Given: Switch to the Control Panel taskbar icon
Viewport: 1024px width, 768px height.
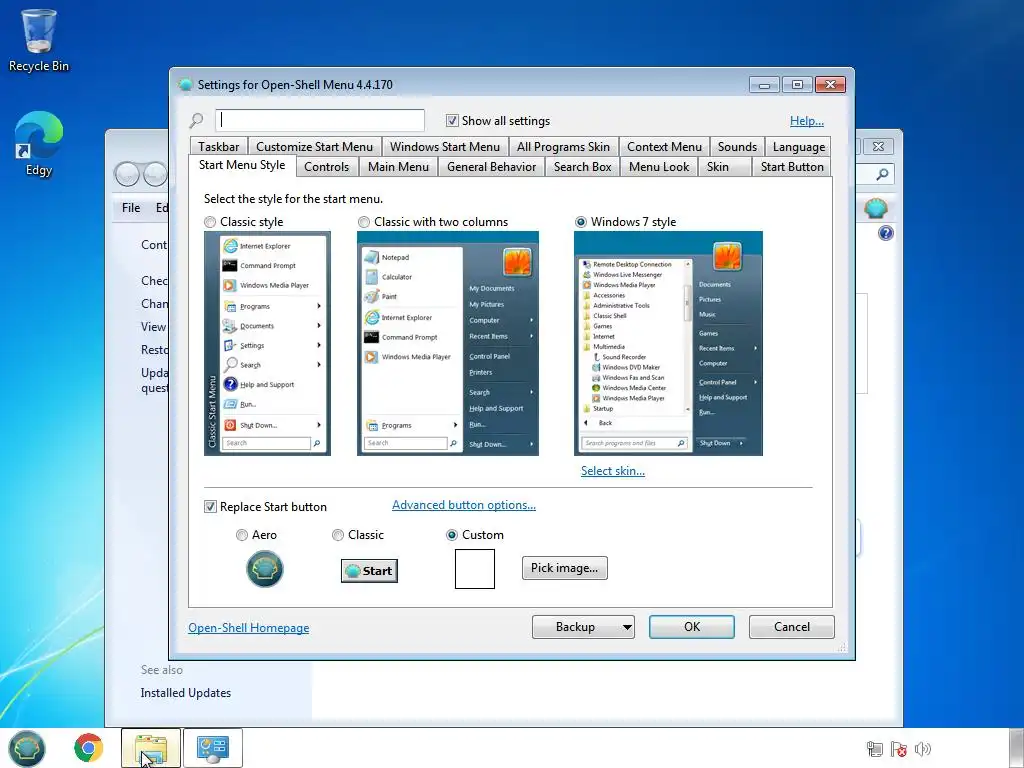Looking at the screenshot, I should pyautogui.click(x=213, y=748).
